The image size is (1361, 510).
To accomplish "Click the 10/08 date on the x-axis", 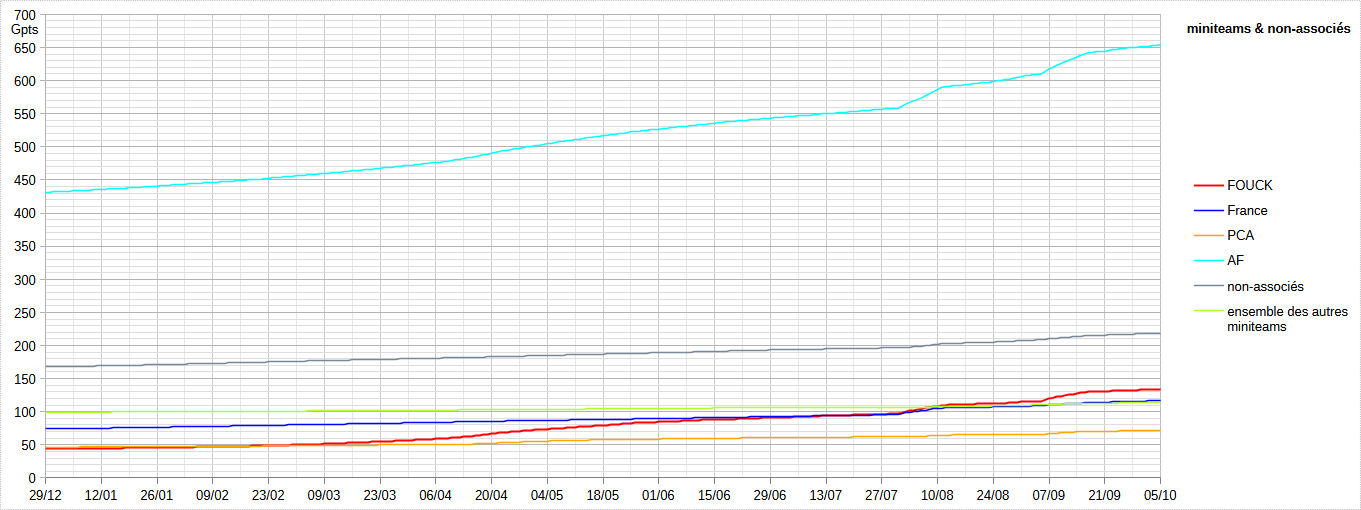I will pyautogui.click(x=937, y=495).
